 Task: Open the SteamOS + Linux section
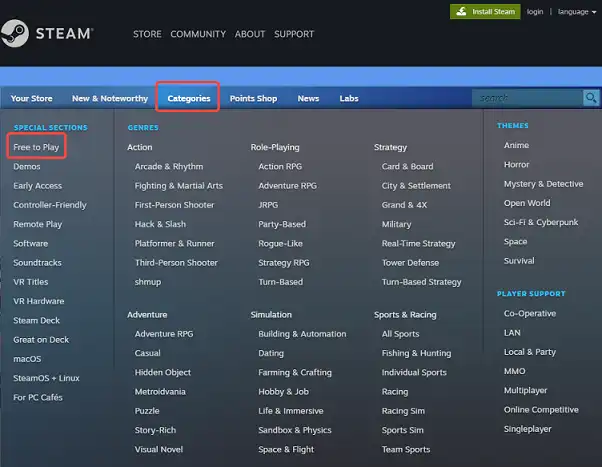click(x=46, y=378)
